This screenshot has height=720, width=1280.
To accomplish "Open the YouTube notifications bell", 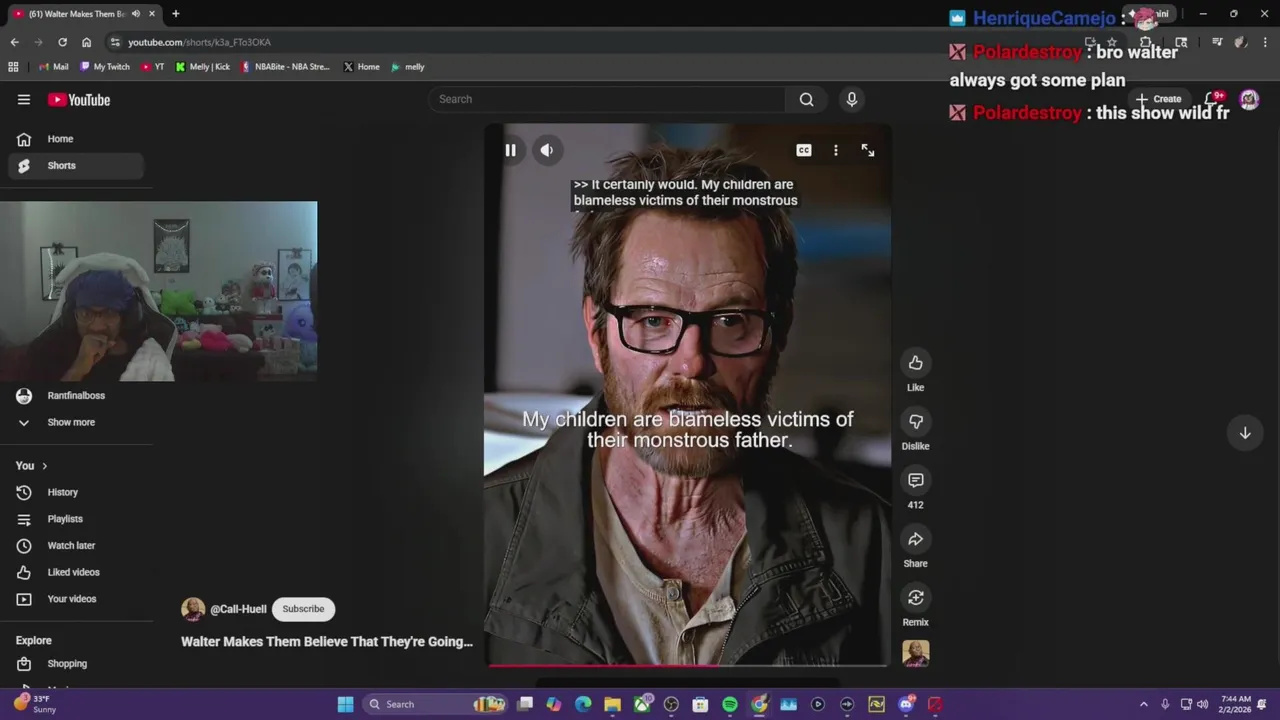I will tap(1211, 99).
